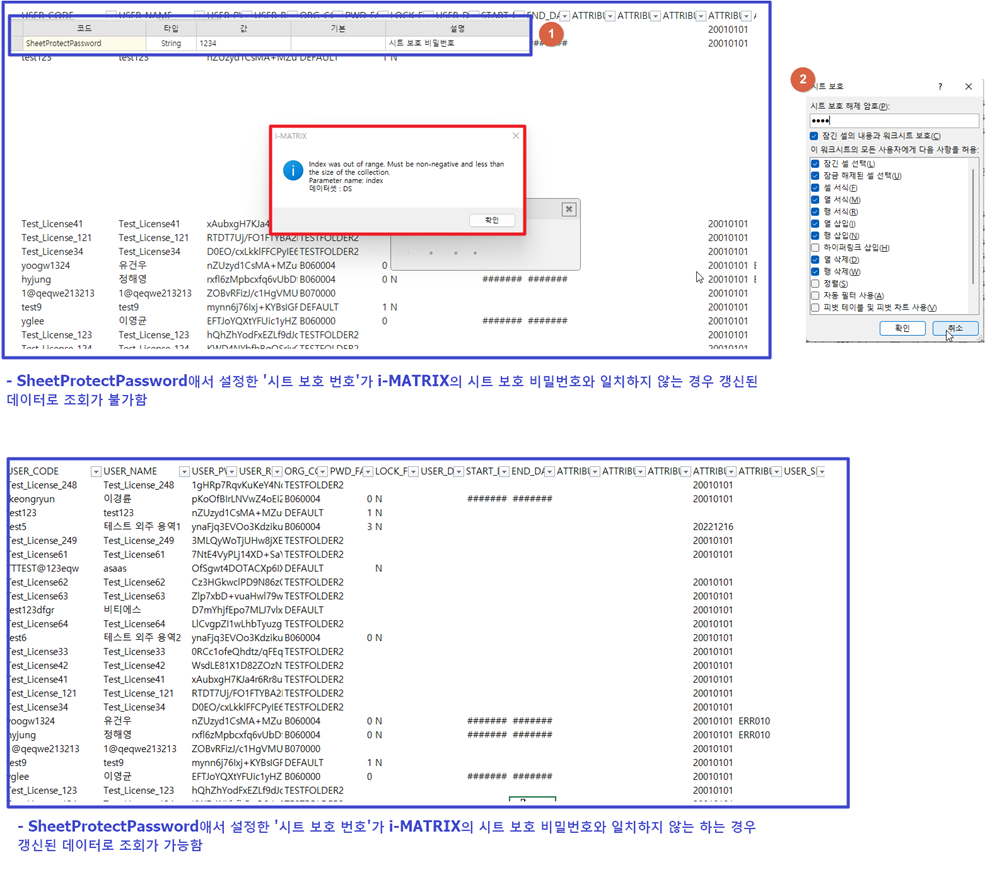Uncheck 잠금 해제된 셀 선택 option
The image size is (992, 872).
click(x=815, y=176)
